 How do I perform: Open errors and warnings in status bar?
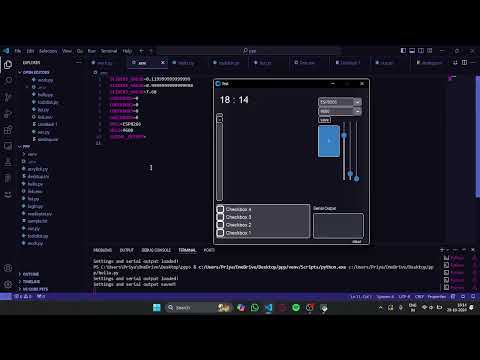click(23, 296)
